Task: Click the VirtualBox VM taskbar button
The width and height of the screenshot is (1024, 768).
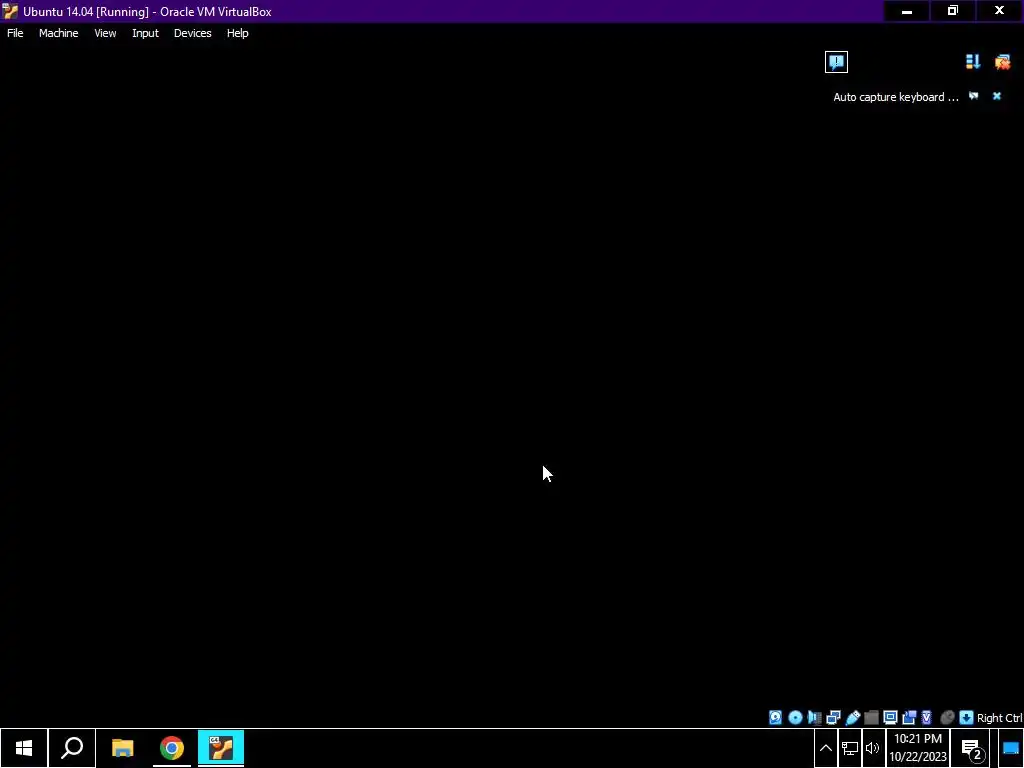Action: [x=221, y=748]
